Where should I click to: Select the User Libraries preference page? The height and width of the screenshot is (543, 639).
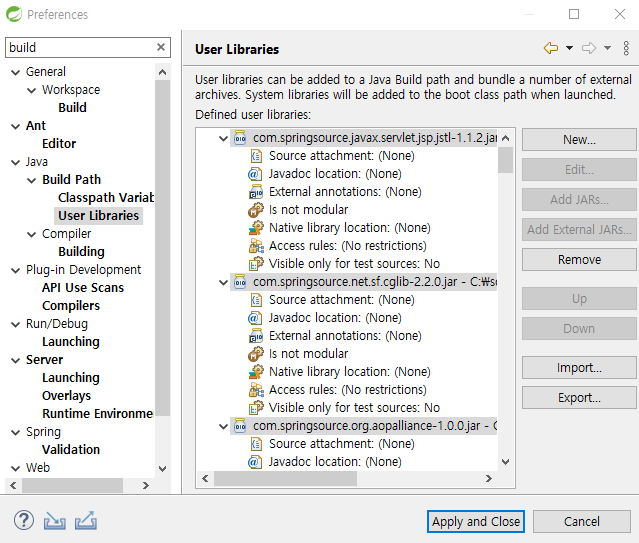[99, 215]
